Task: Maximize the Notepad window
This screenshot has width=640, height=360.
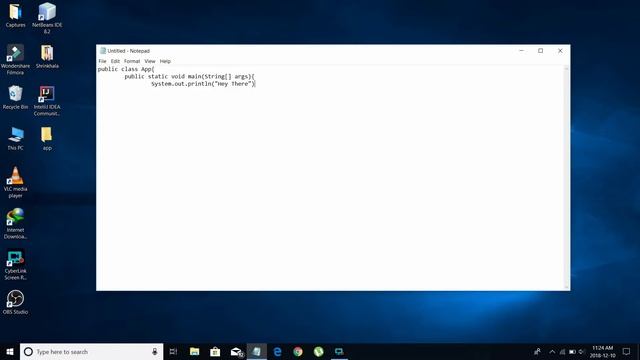Action: [x=540, y=51]
